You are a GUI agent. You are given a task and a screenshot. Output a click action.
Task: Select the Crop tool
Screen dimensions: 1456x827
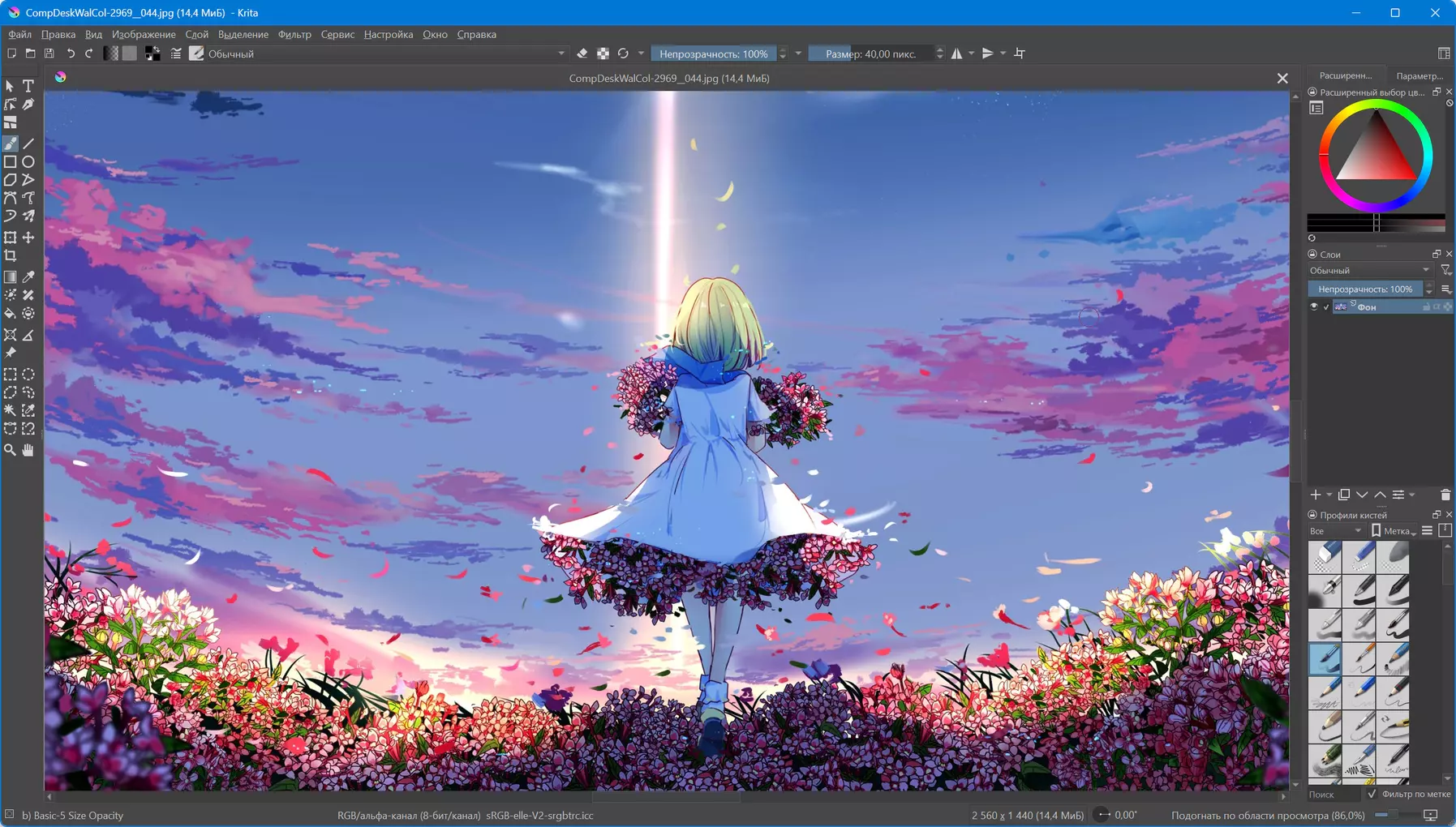(x=10, y=256)
